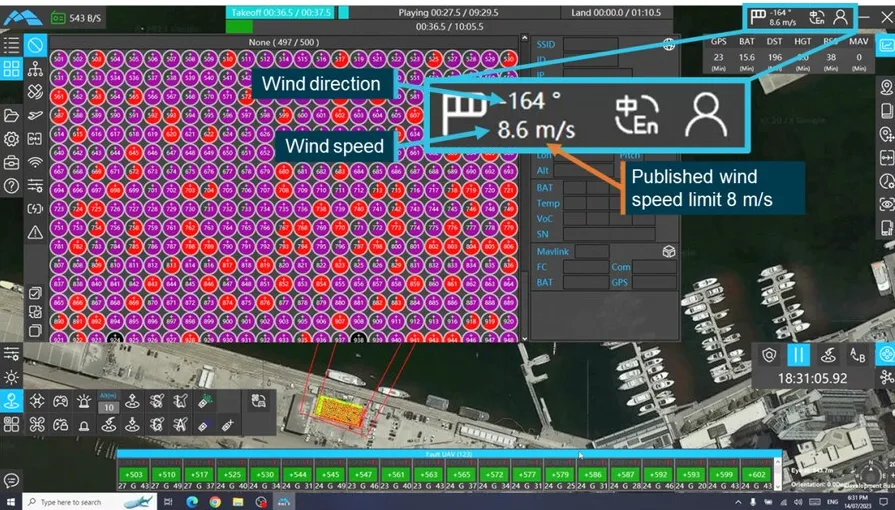Open the battery charging icon panel

coord(35,209)
